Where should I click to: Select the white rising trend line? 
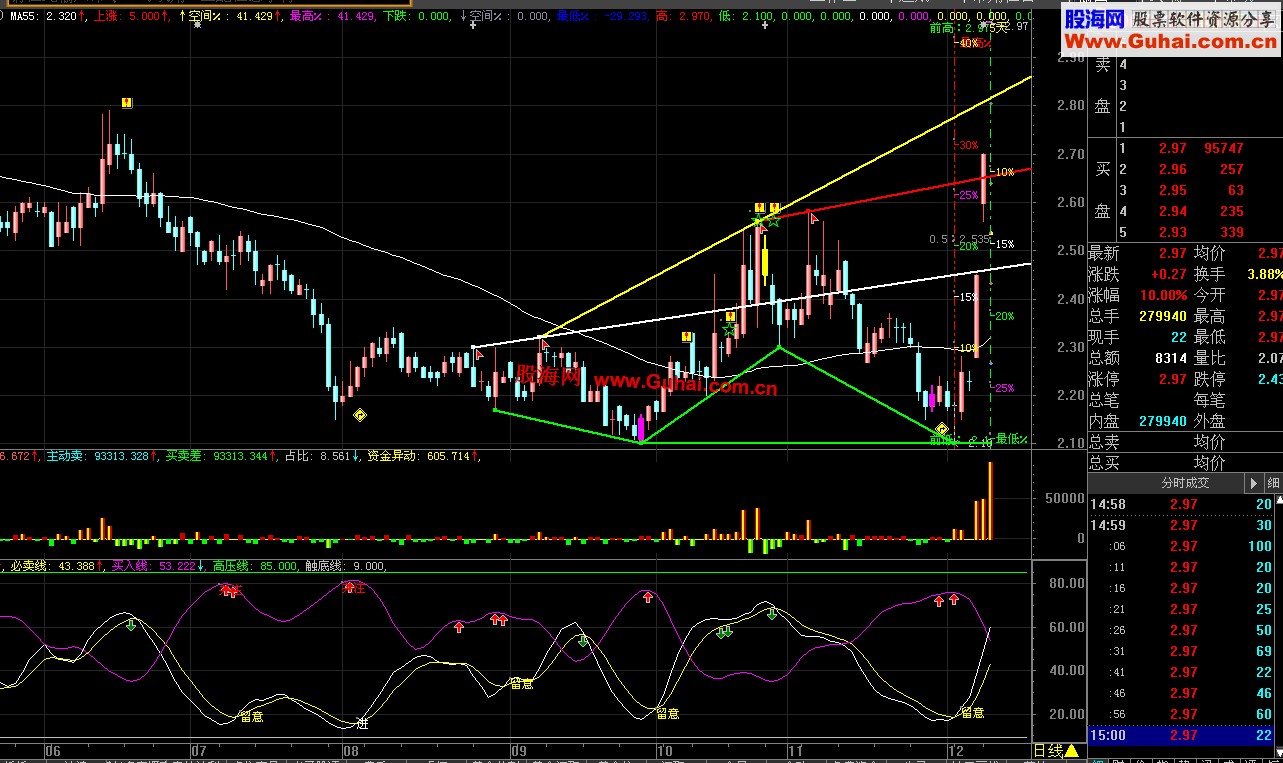click(x=750, y=305)
